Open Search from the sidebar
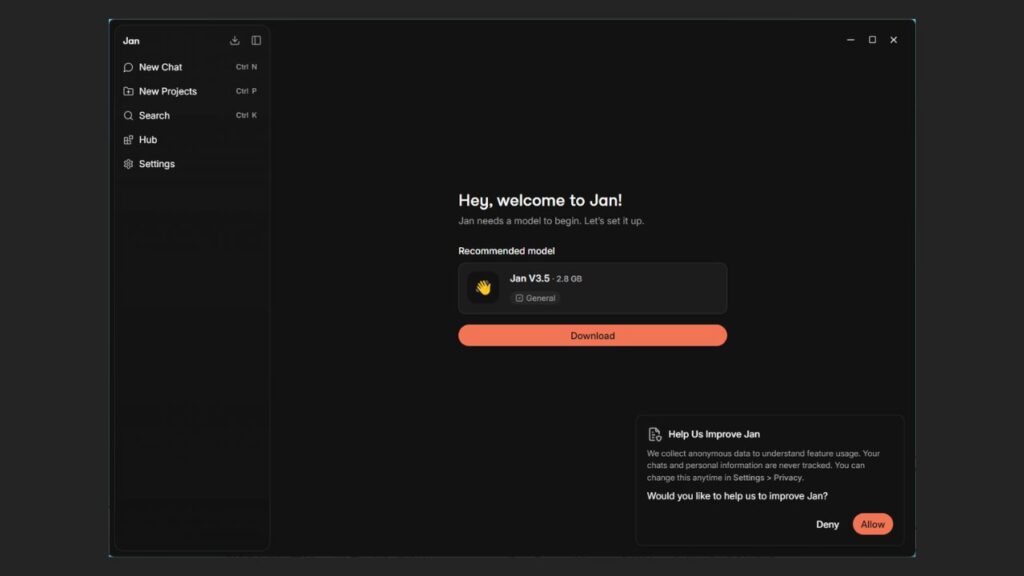Viewport: 1024px width, 576px height. [191, 116]
